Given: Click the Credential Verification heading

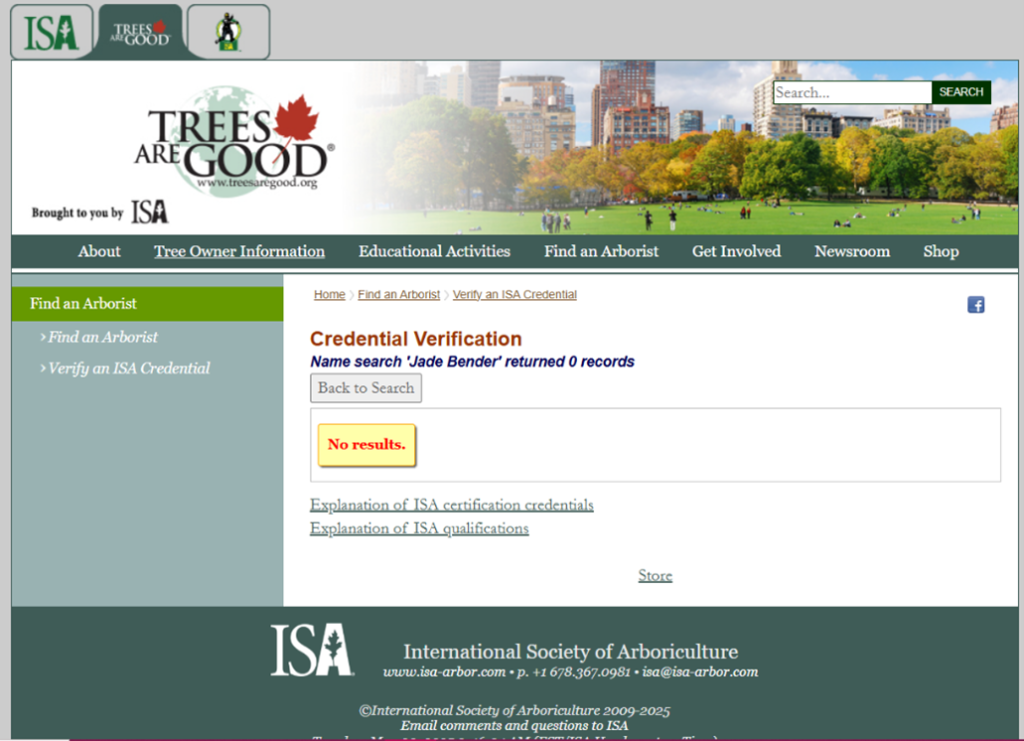Looking at the screenshot, I should (416, 339).
